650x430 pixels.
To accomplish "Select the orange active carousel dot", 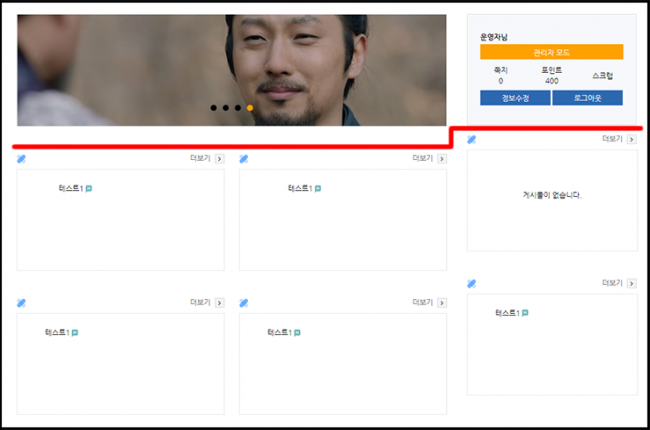I will pos(250,108).
